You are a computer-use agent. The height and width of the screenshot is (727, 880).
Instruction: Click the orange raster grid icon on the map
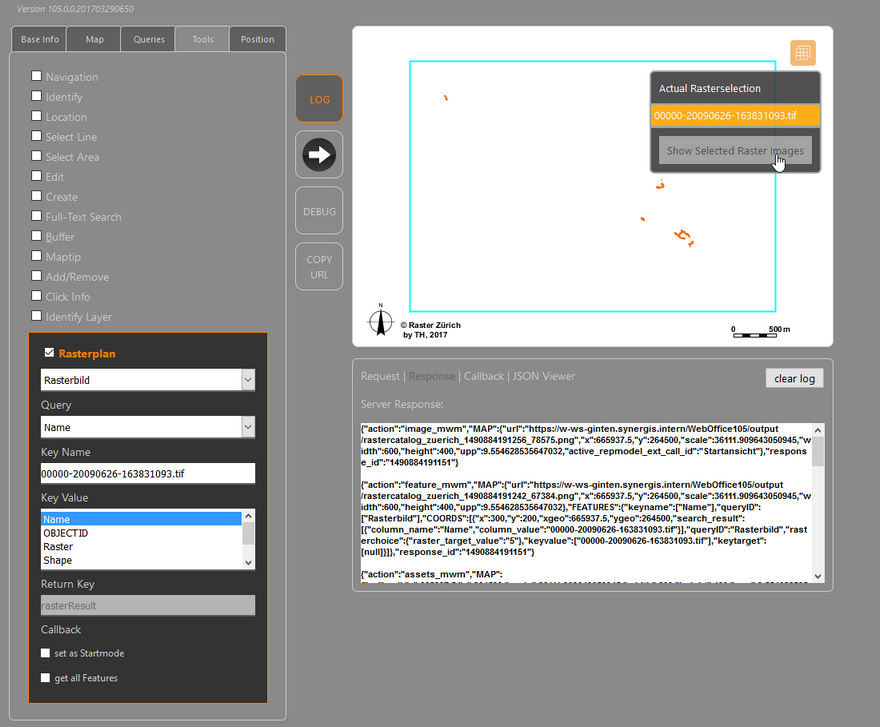click(802, 52)
